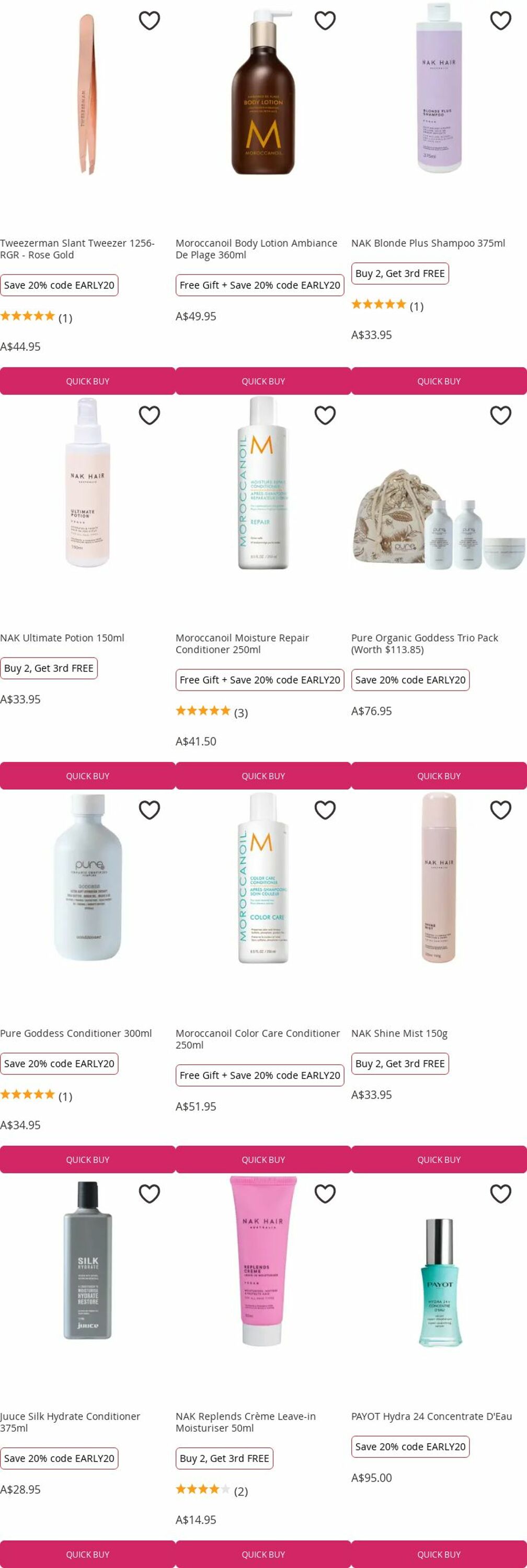Select Buy 2, Get 3rd FREE on NAK Shine Mist
527x1568 pixels.
pos(400,1064)
